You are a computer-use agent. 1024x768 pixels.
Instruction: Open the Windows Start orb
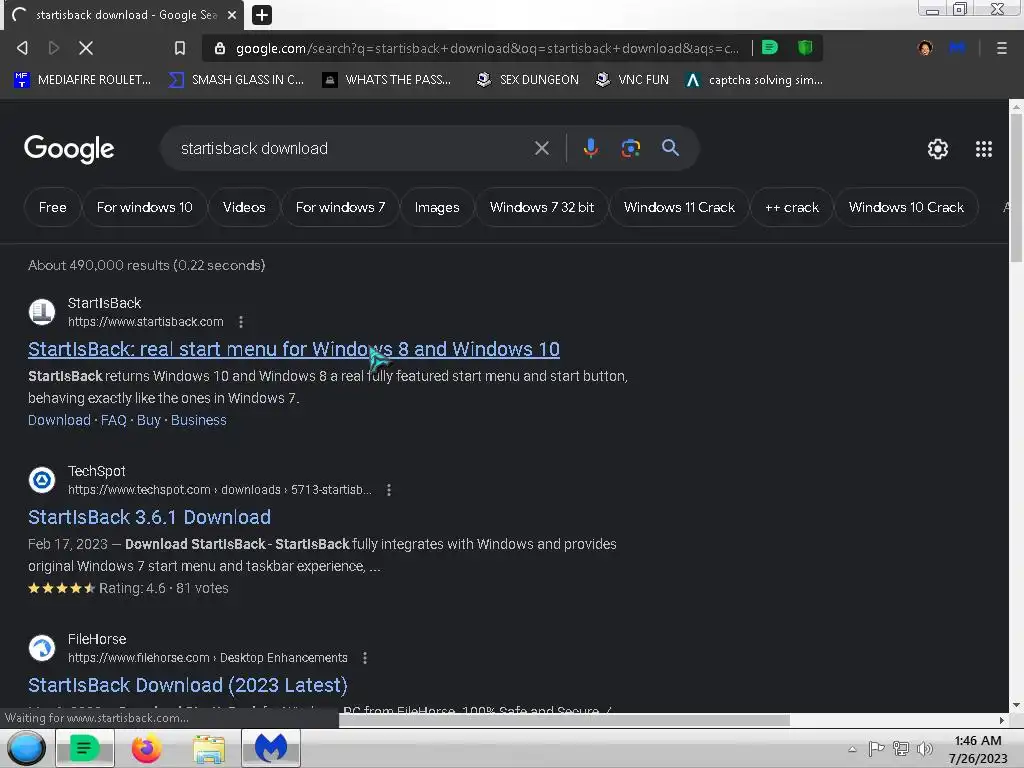tap(26, 748)
